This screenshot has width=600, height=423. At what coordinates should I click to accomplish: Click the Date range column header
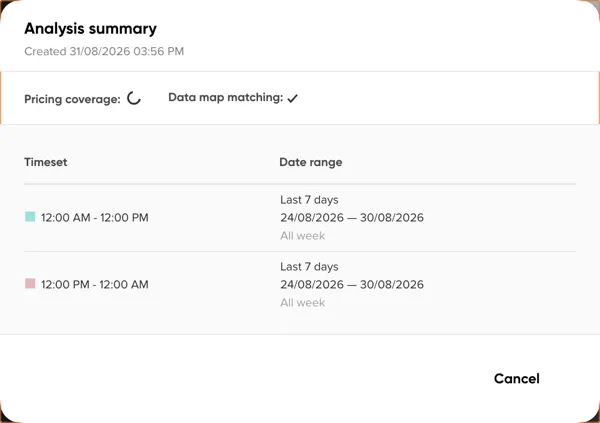click(311, 162)
